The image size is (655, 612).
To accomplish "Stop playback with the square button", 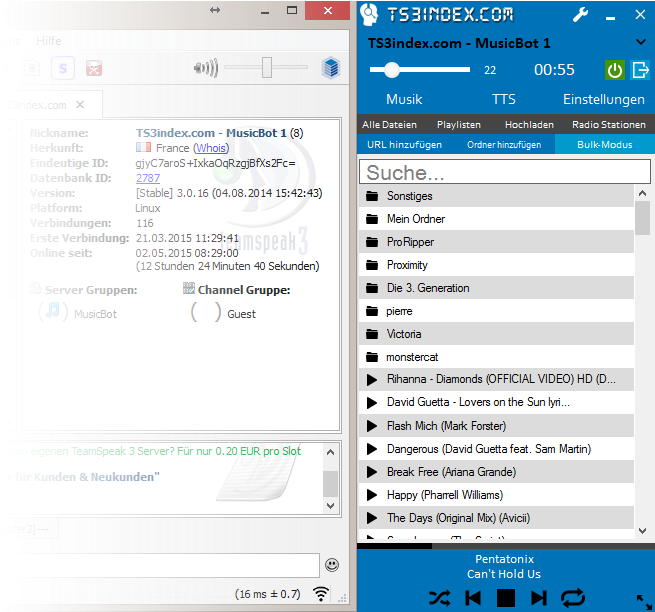I will 505,598.
